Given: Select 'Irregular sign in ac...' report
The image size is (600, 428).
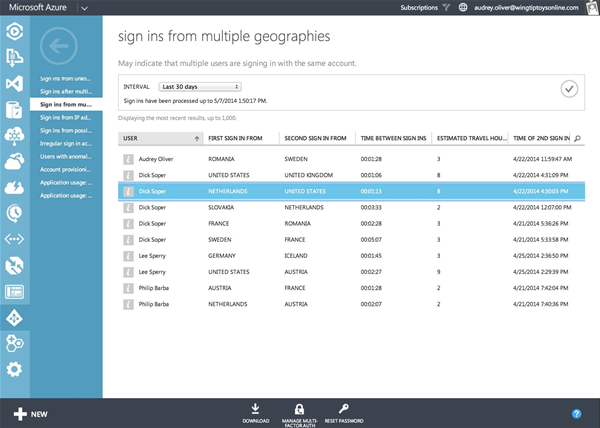Looking at the screenshot, I should [x=66, y=144].
